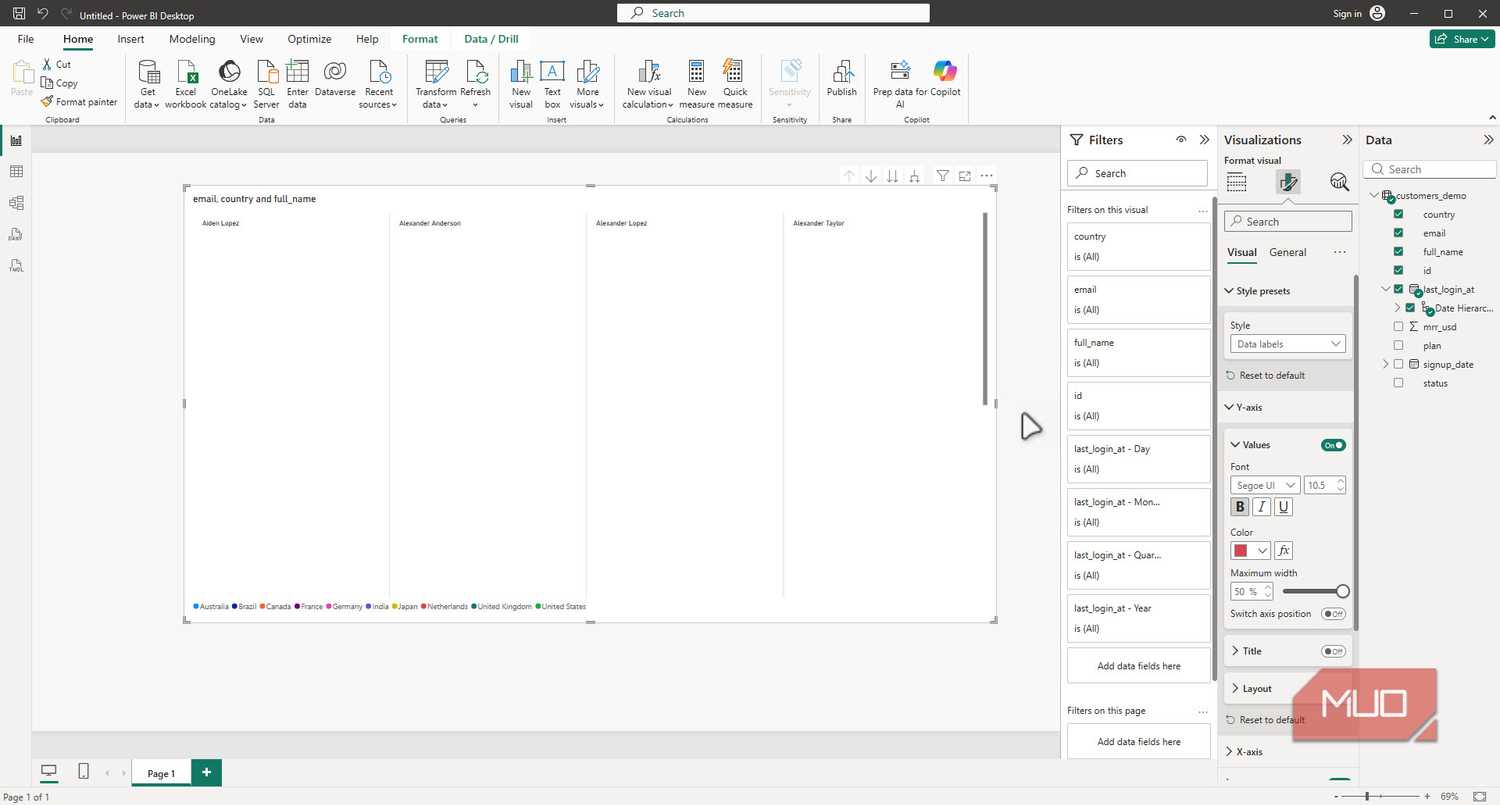Screen dimensions: 1500x805
Task: Open the View ribbon tab
Action: click(x=252, y=39)
